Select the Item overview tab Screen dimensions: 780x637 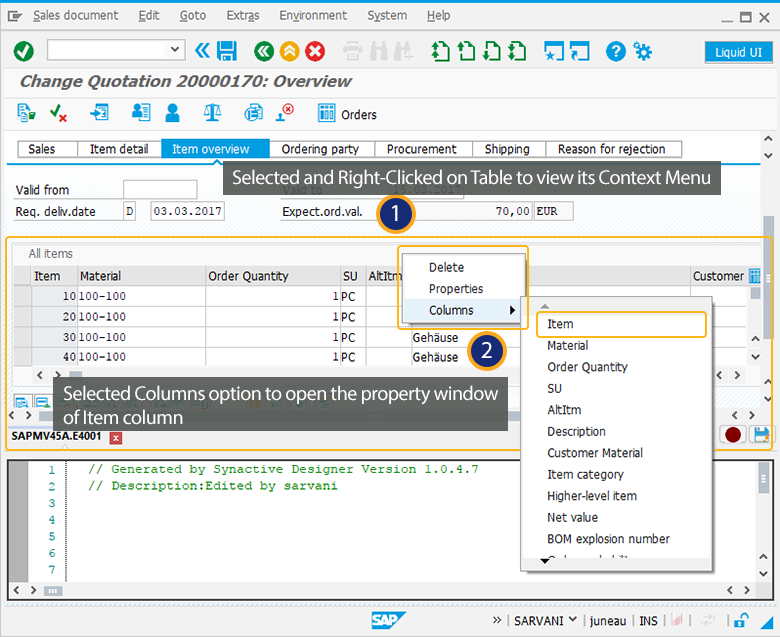(215, 149)
